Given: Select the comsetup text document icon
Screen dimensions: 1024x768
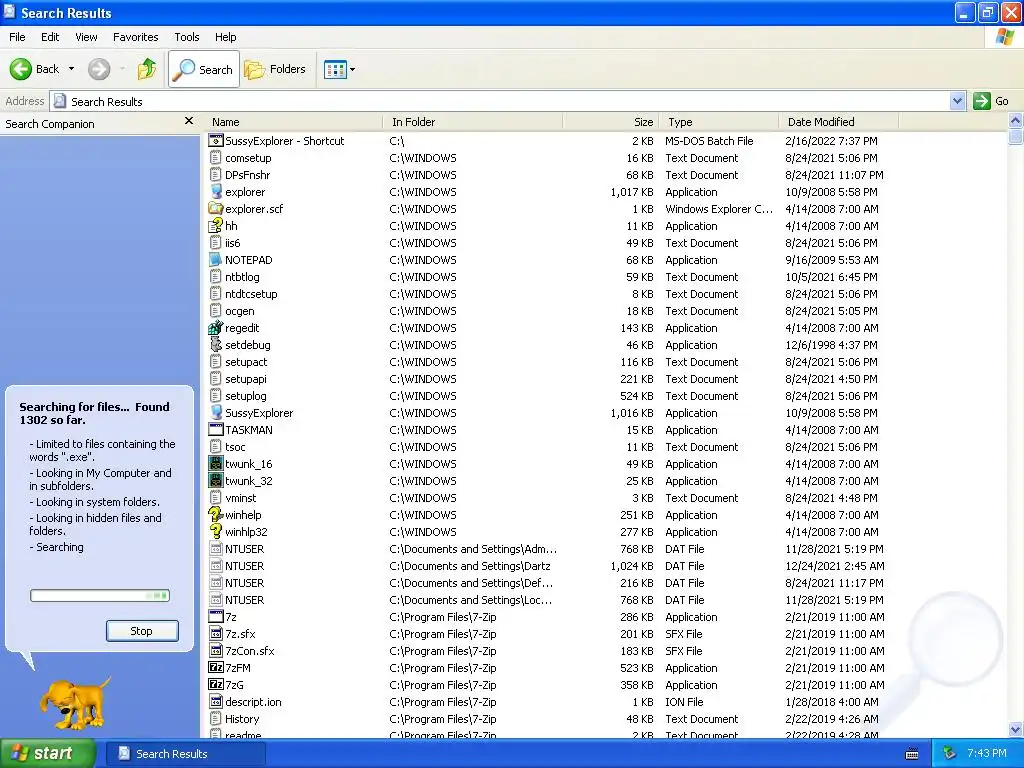Looking at the screenshot, I should 216,157.
